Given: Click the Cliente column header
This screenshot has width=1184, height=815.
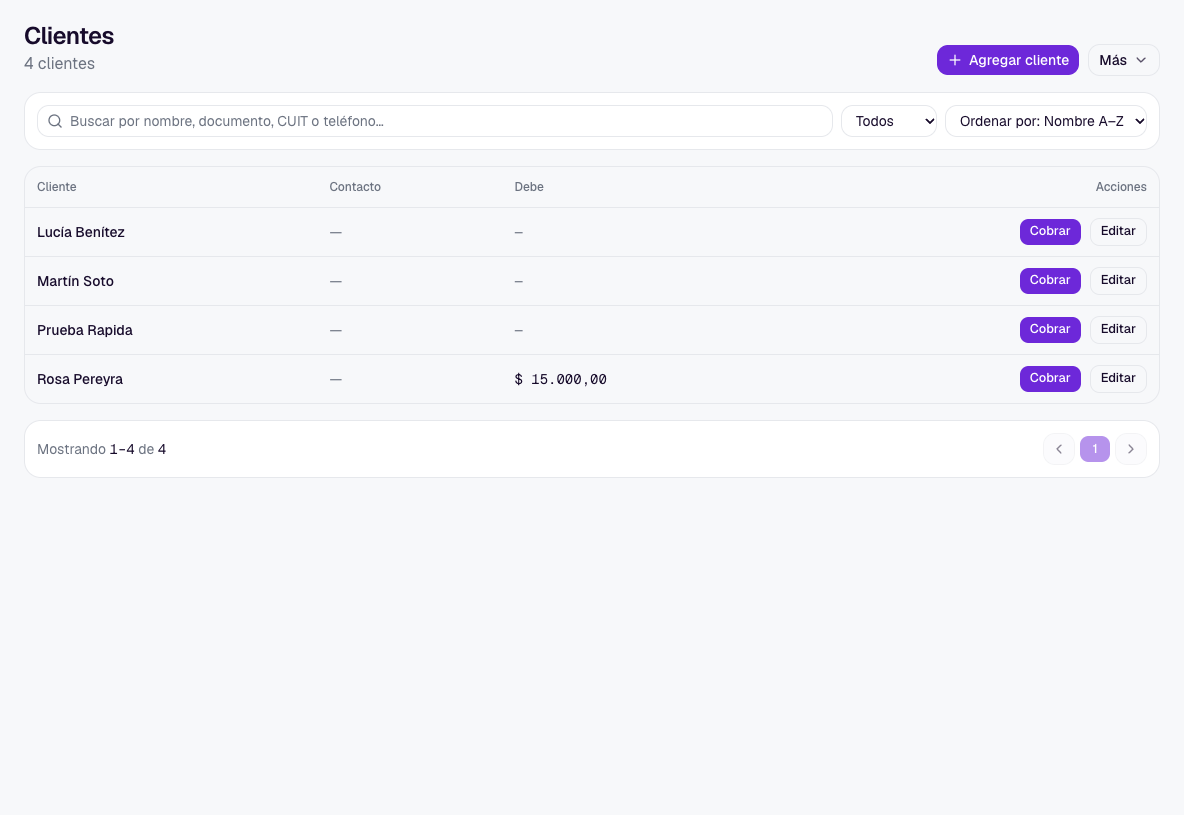Looking at the screenshot, I should point(57,187).
